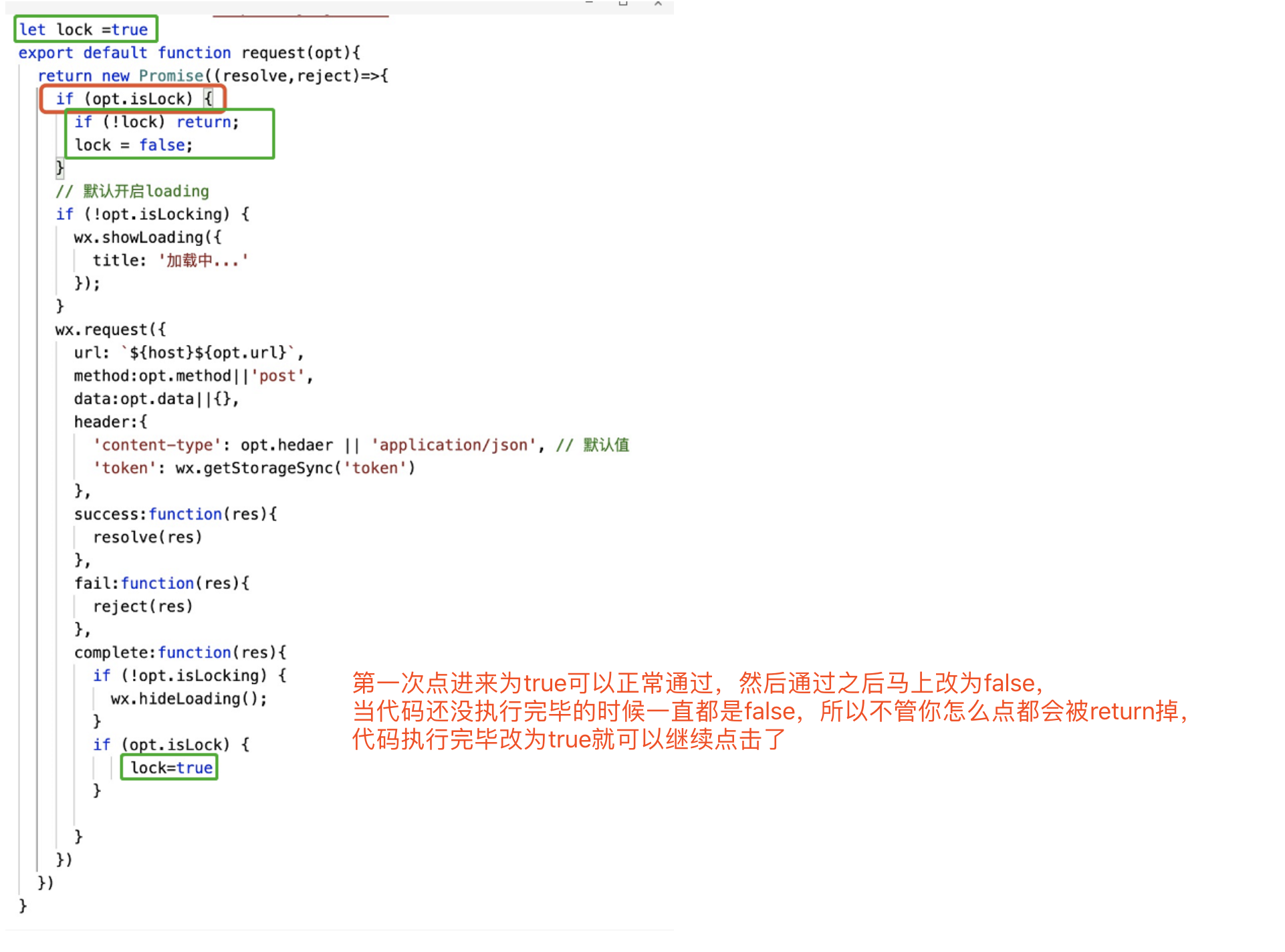Click the 'wx.request({' line
This screenshot has width=1285, height=952.
point(110,330)
